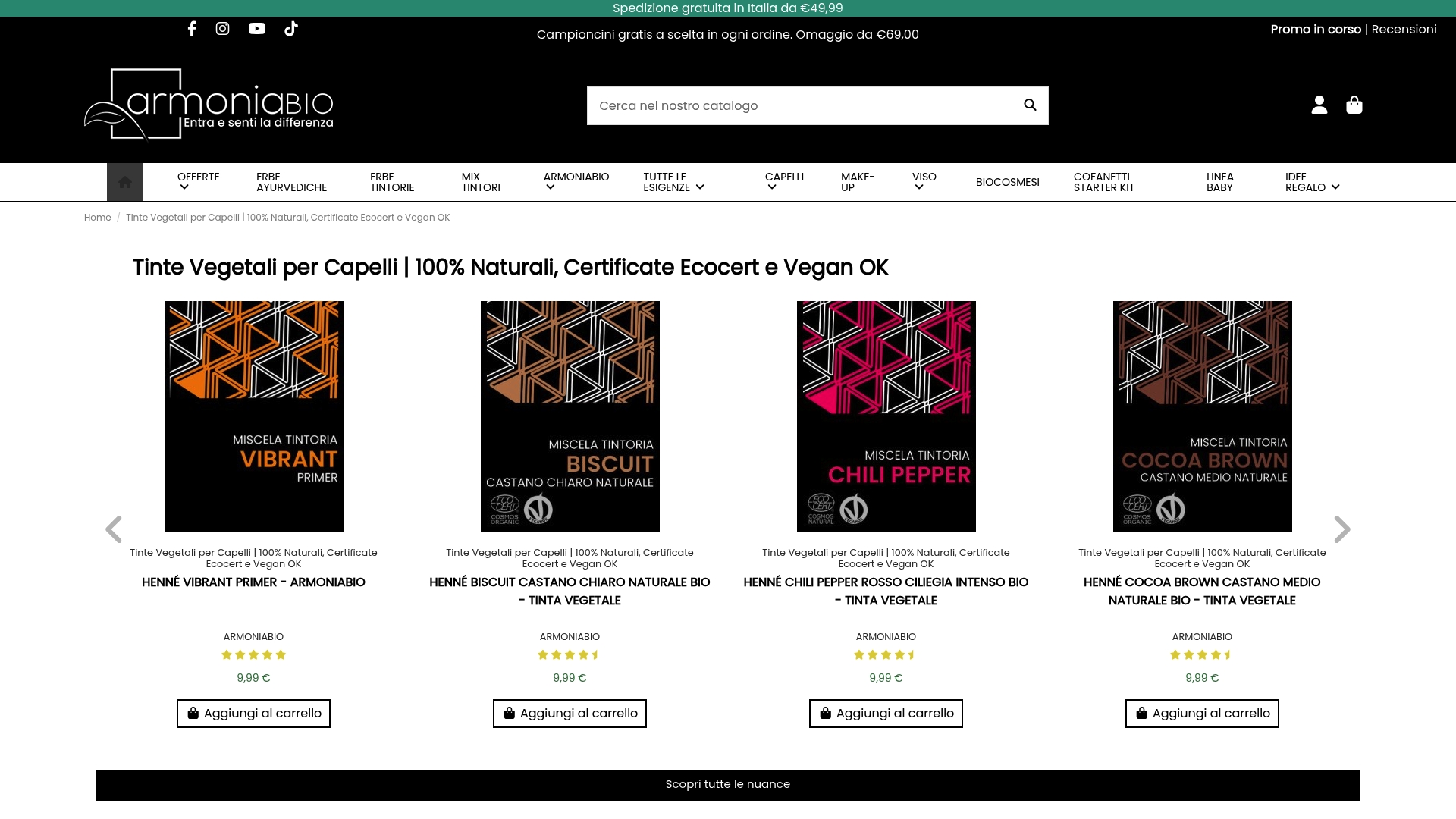
Task: Click star rating of Vibrant Primer
Action: click(253, 655)
